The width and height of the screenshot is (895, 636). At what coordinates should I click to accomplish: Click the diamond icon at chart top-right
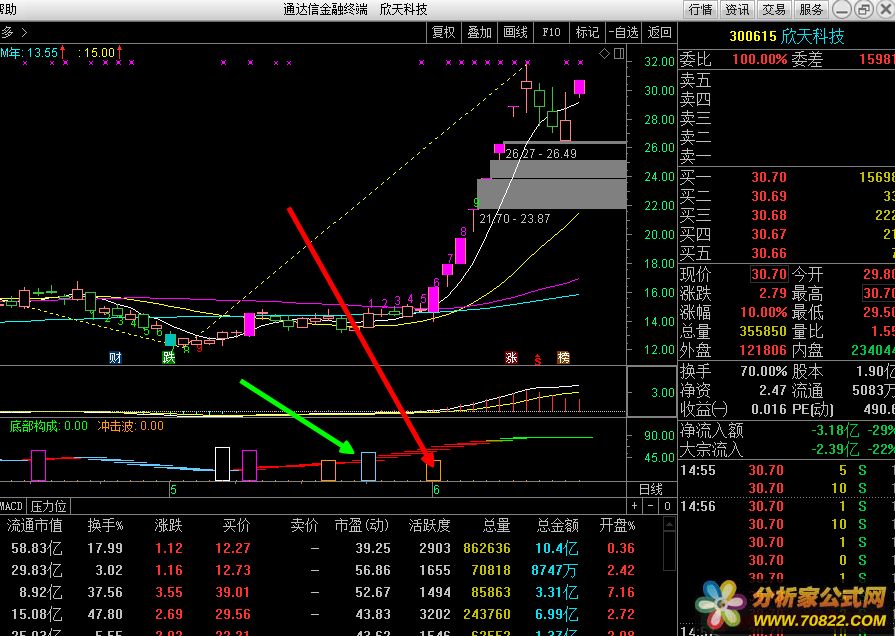[x=604, y=54]
